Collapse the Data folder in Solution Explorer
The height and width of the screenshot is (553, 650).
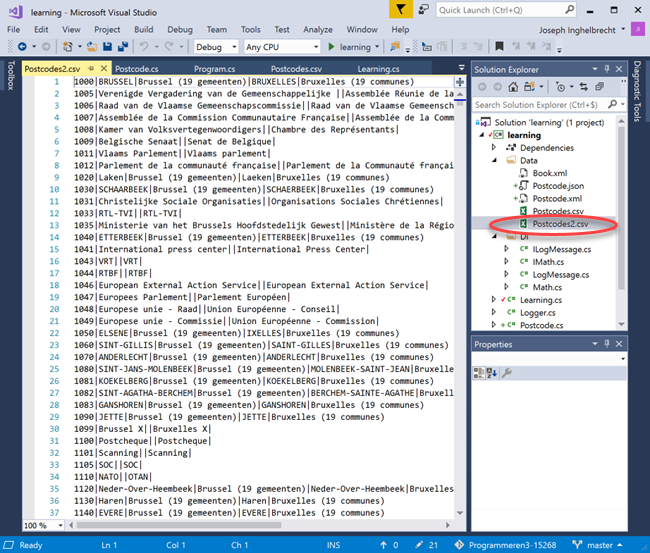point(493,159)
